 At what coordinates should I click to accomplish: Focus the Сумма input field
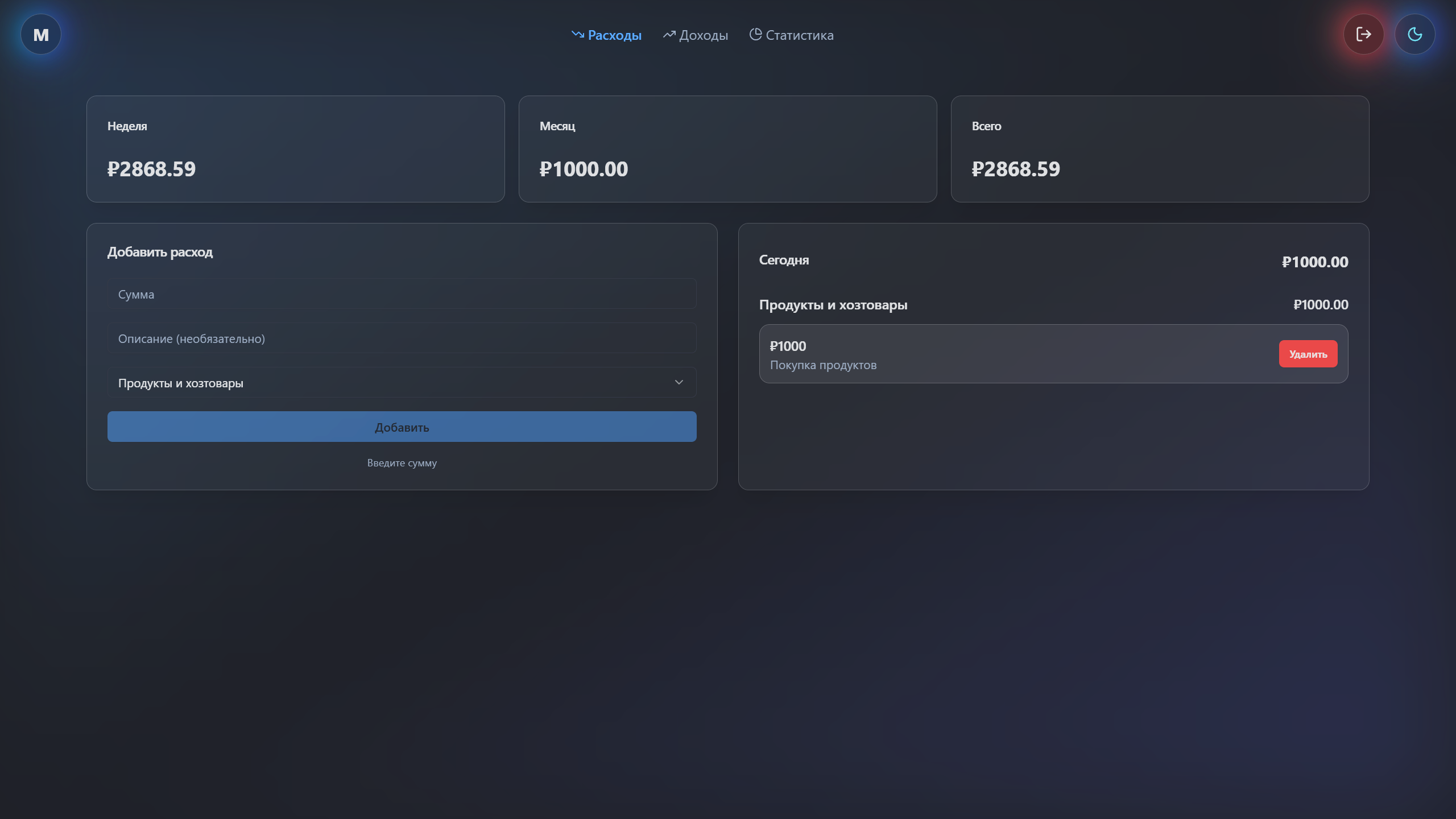point(402,294)
